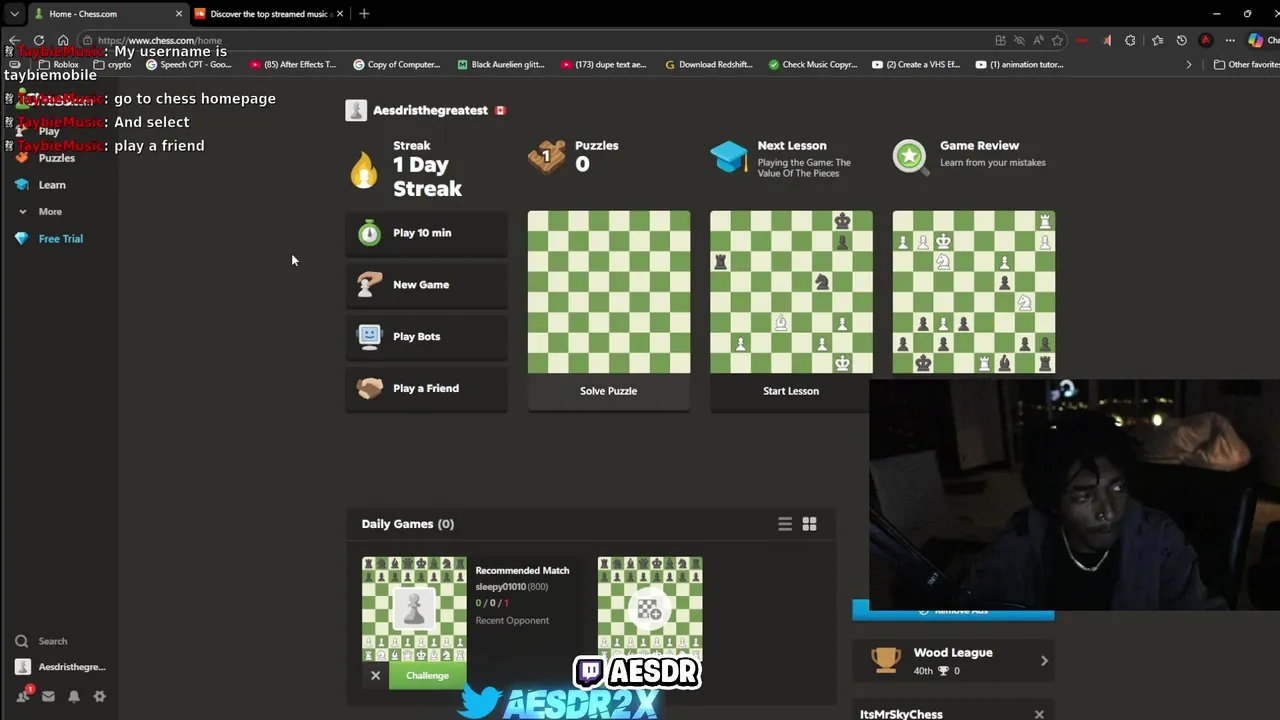1280x720 pixels.
Task: Reload the page with browser refresh button
Action: tap(39, 41)
